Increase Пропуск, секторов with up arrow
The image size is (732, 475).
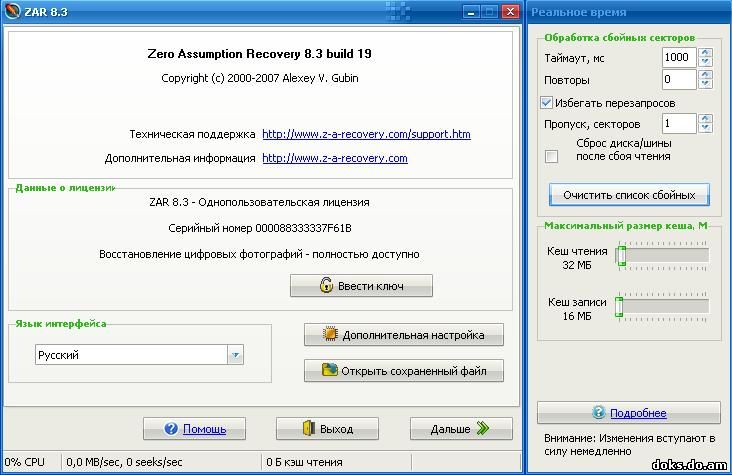point(705,119)
